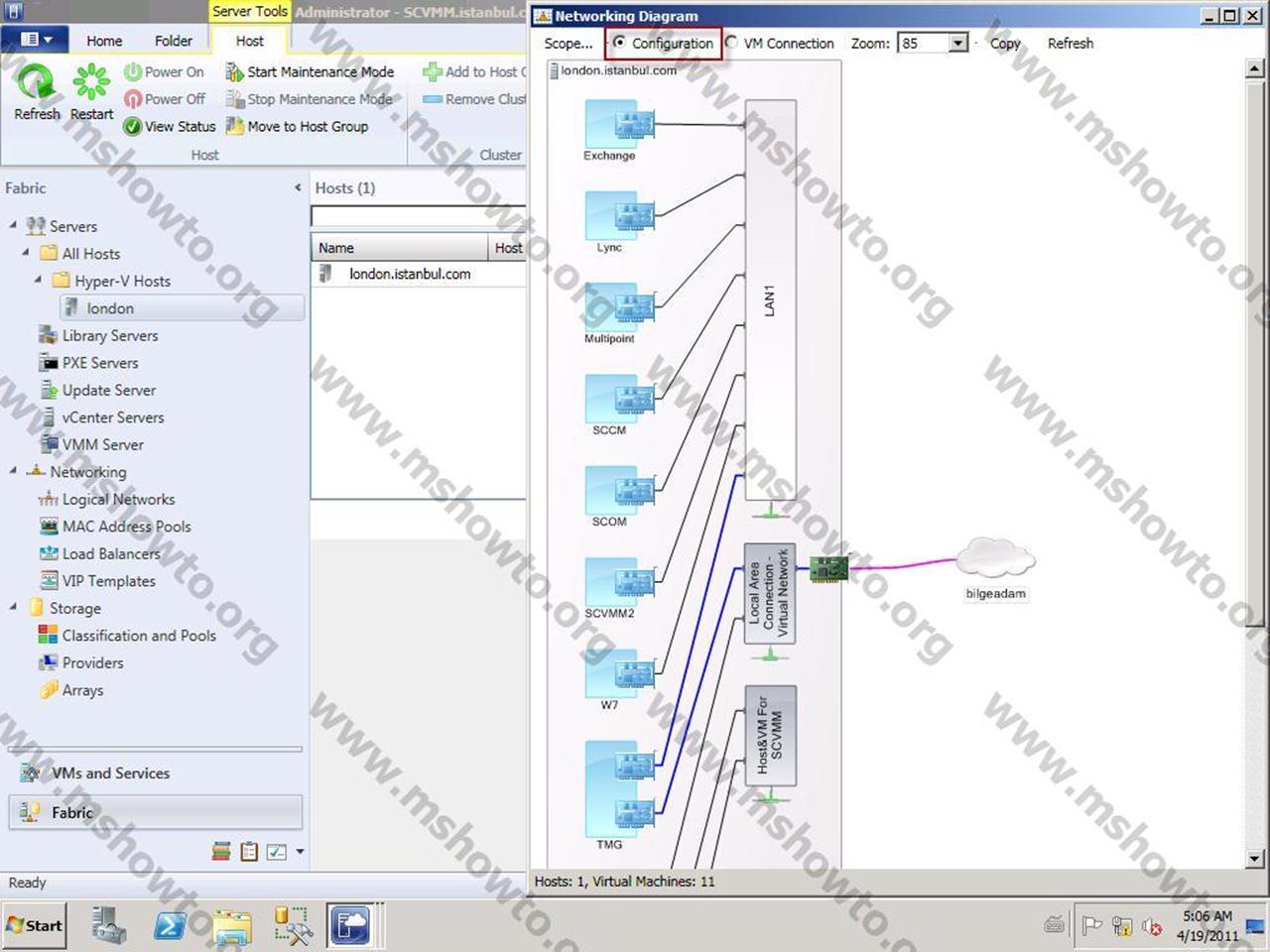Screen dimensions: 1270x952
Task: Switch to VMs and Services workspace
Action: pyautogui.click(x=155, y=773)
